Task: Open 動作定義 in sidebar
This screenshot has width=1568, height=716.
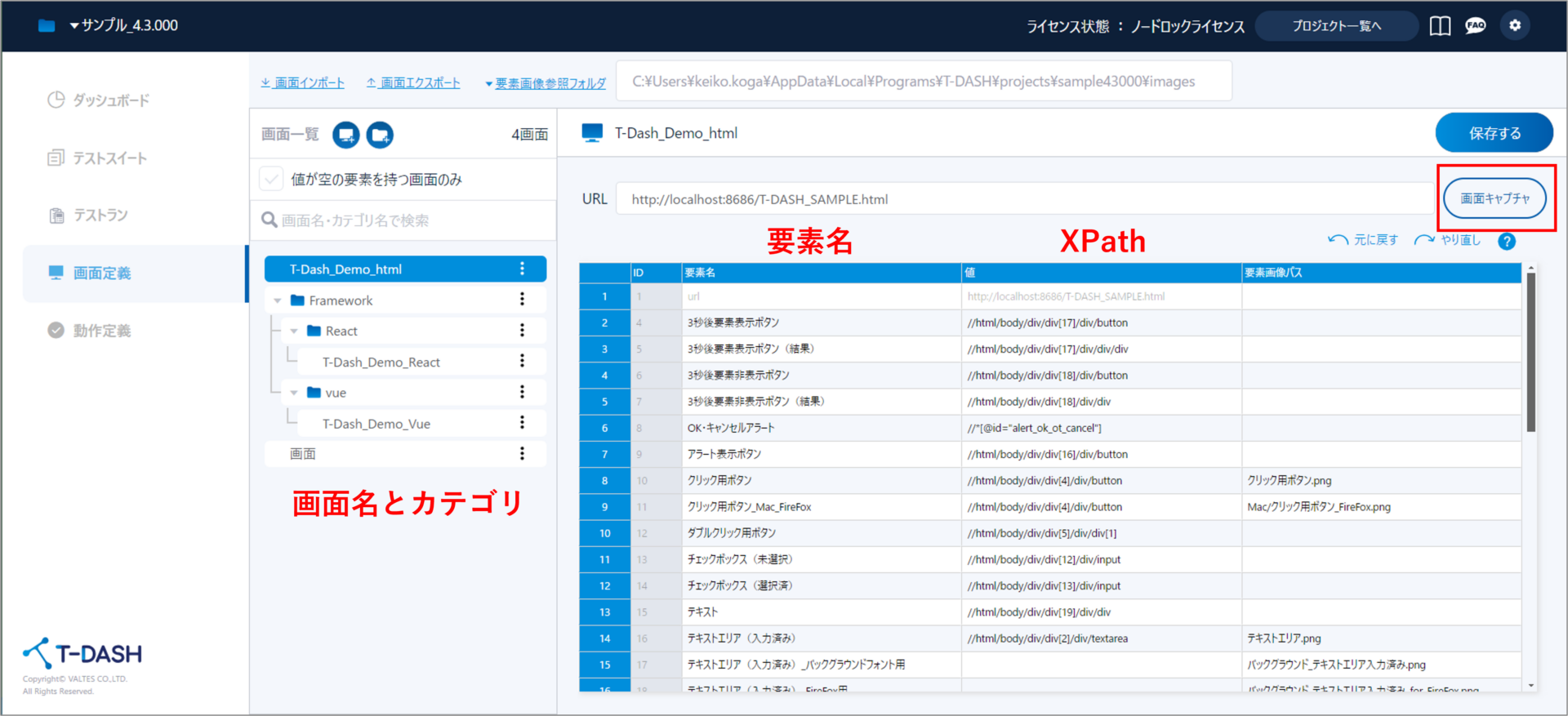Action: 101,331
